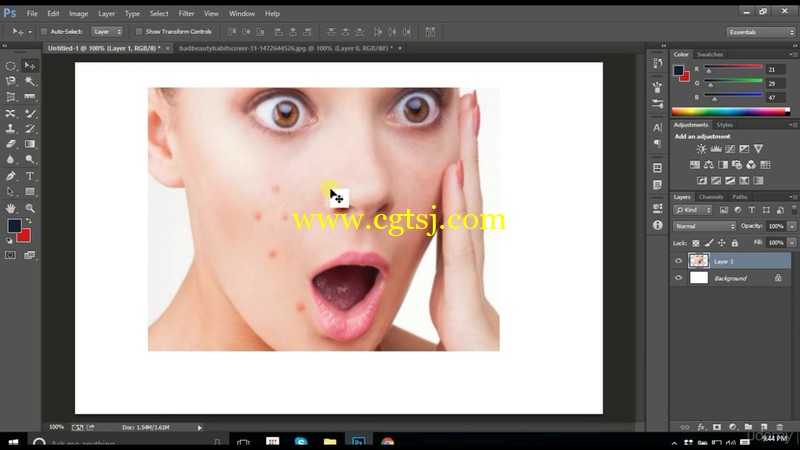Image resolution: width=800 pixels, height=450 pixels.
Task: Toggle layer filtering switch on
Action: [794, 210]
